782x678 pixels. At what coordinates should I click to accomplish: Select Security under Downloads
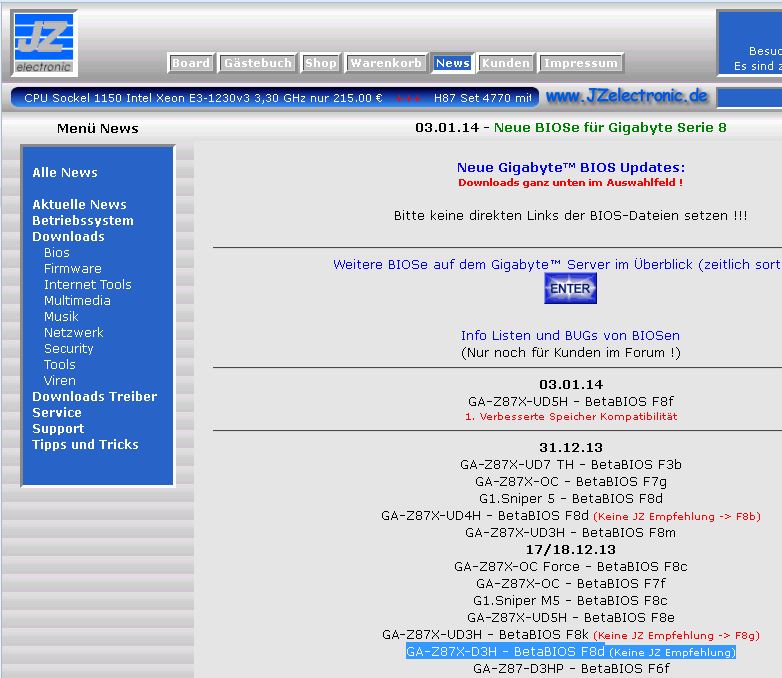pos(69,348)
